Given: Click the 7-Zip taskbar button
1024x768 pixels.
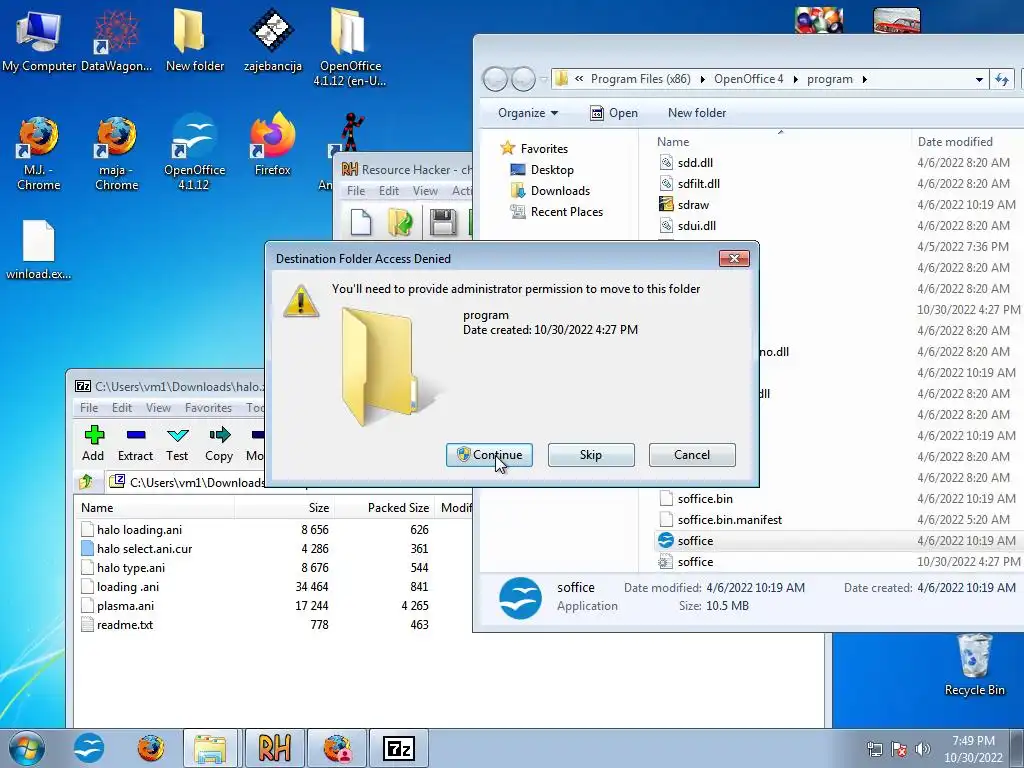Looking at the screenshot, I should (399, 748).
